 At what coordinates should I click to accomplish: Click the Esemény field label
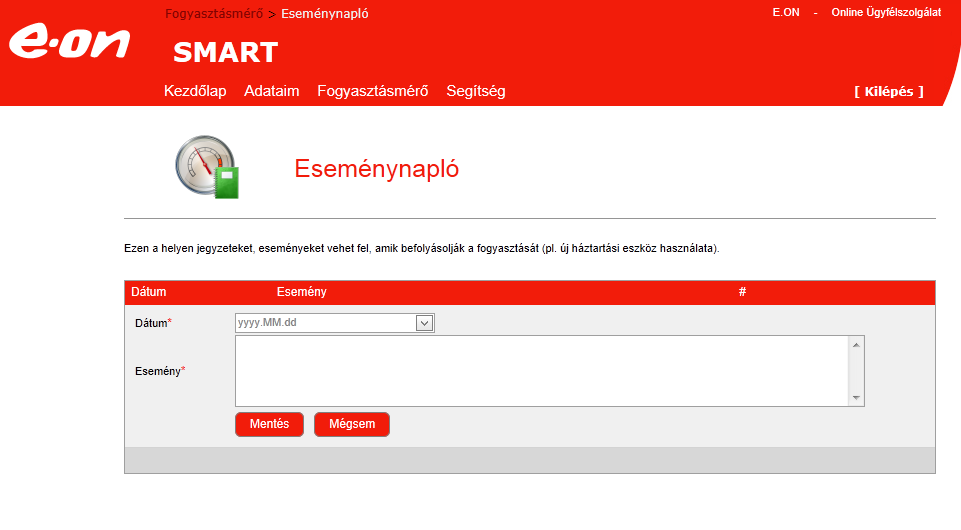[x=160, y=371]
